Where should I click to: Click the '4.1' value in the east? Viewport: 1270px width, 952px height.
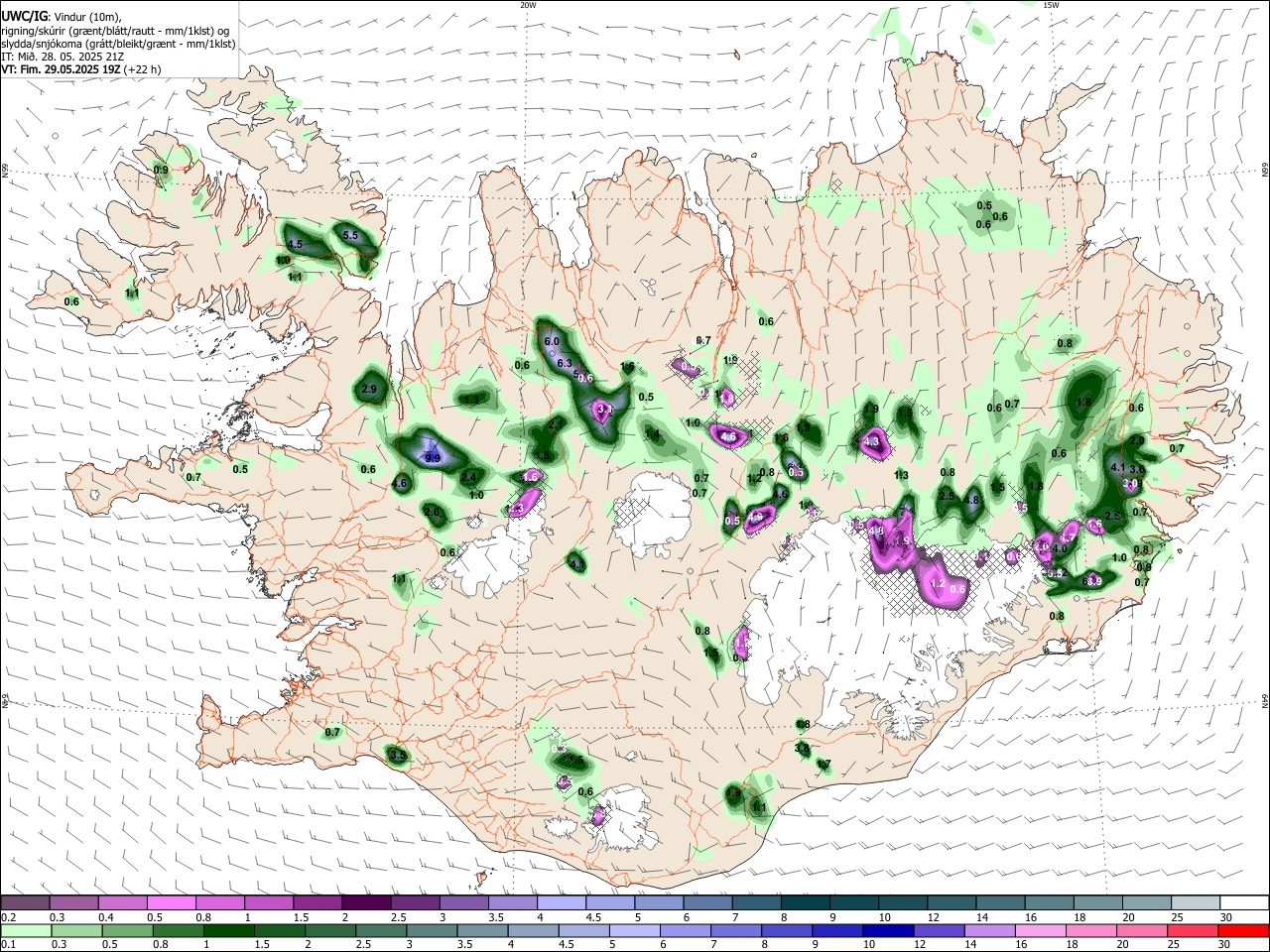(x=1117, y=467)
